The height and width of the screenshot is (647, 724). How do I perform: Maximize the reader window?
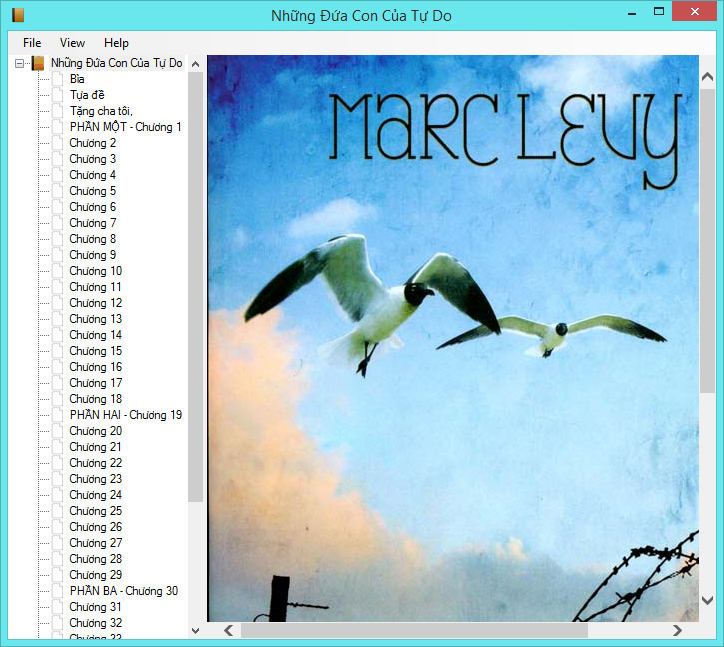[x=659, y=12]
